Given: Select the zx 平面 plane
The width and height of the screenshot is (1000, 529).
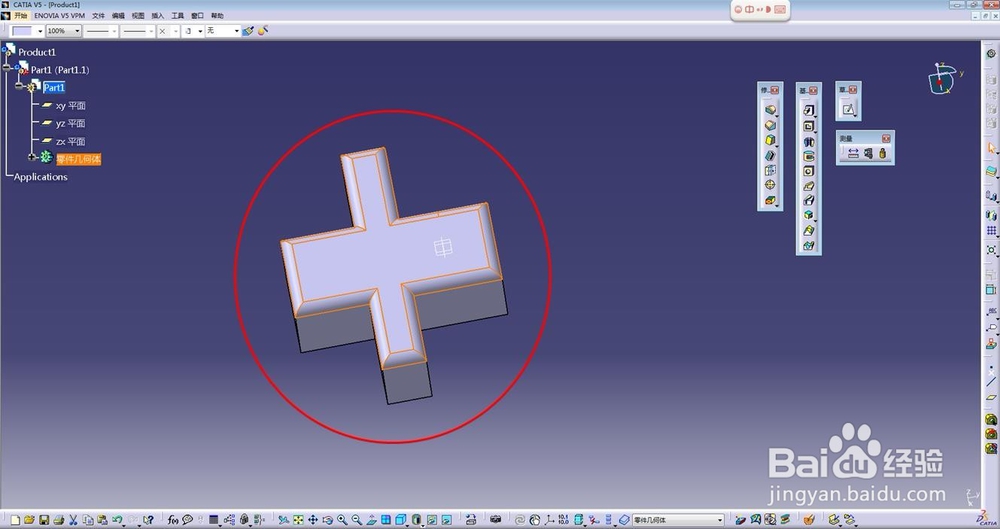Looking at the screenshot, I should [x=70, y=141].
